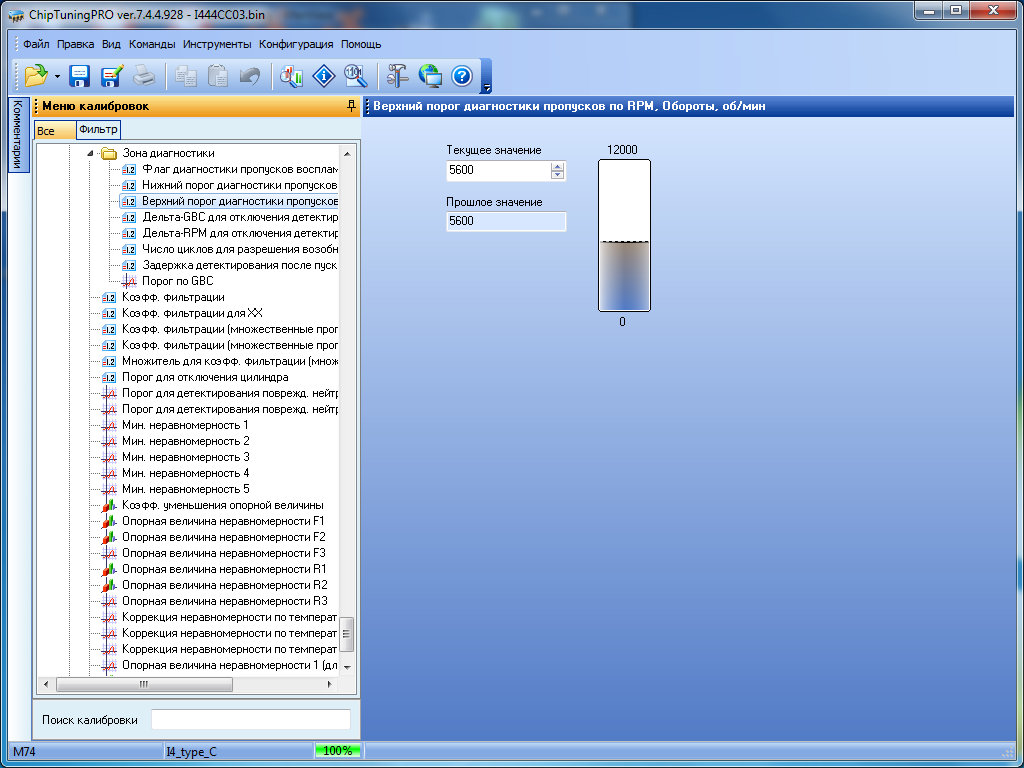Expand the toolbar overflow options arrow
The height and width of the screenshot is (768, 1024).
coord(487,88)
